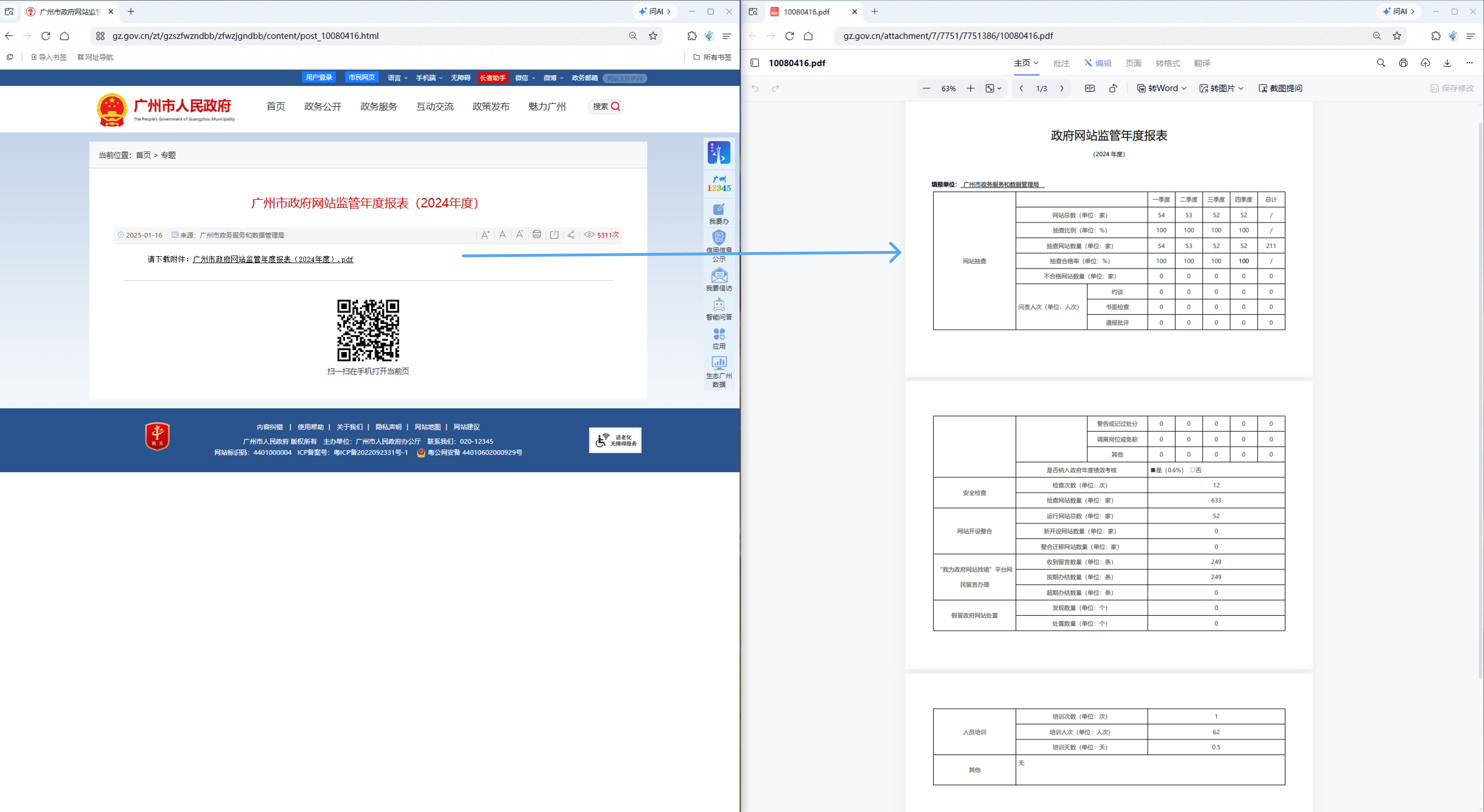Open the 转Word dropdown

point(1161,88)
